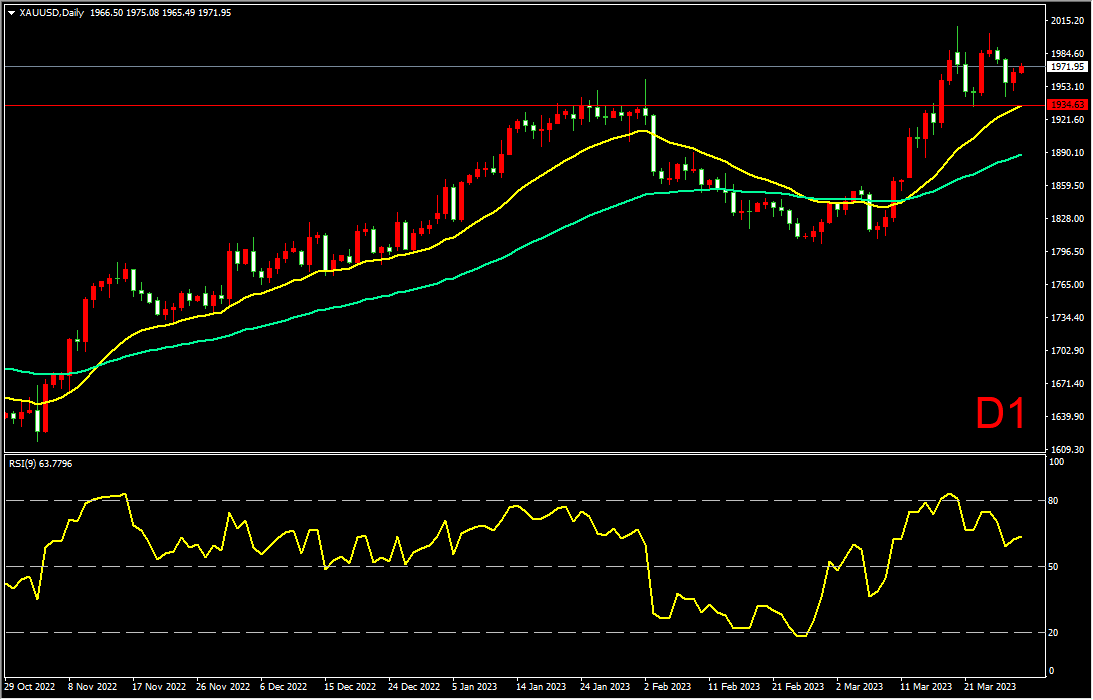Click the 80 level on the RSI scale

(1053, 501)
